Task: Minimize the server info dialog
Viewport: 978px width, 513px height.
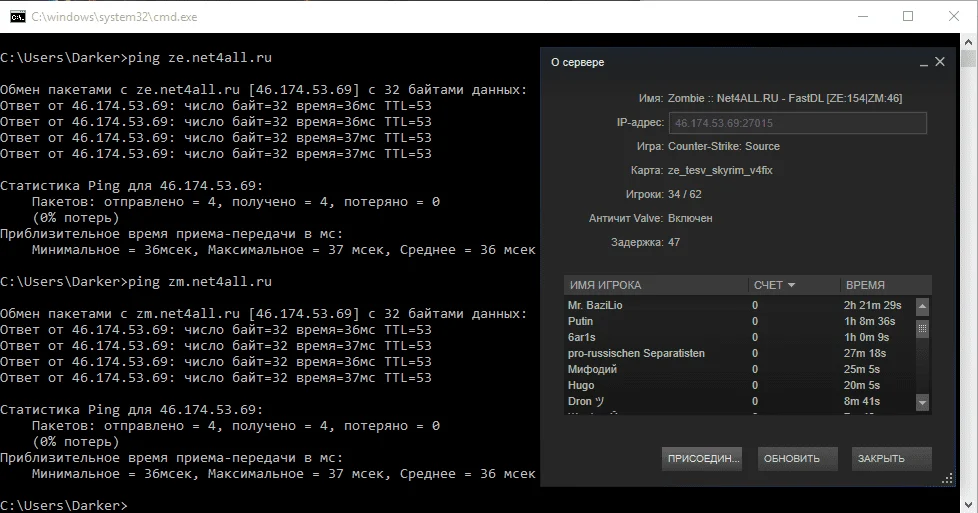Action: point(922,63)
